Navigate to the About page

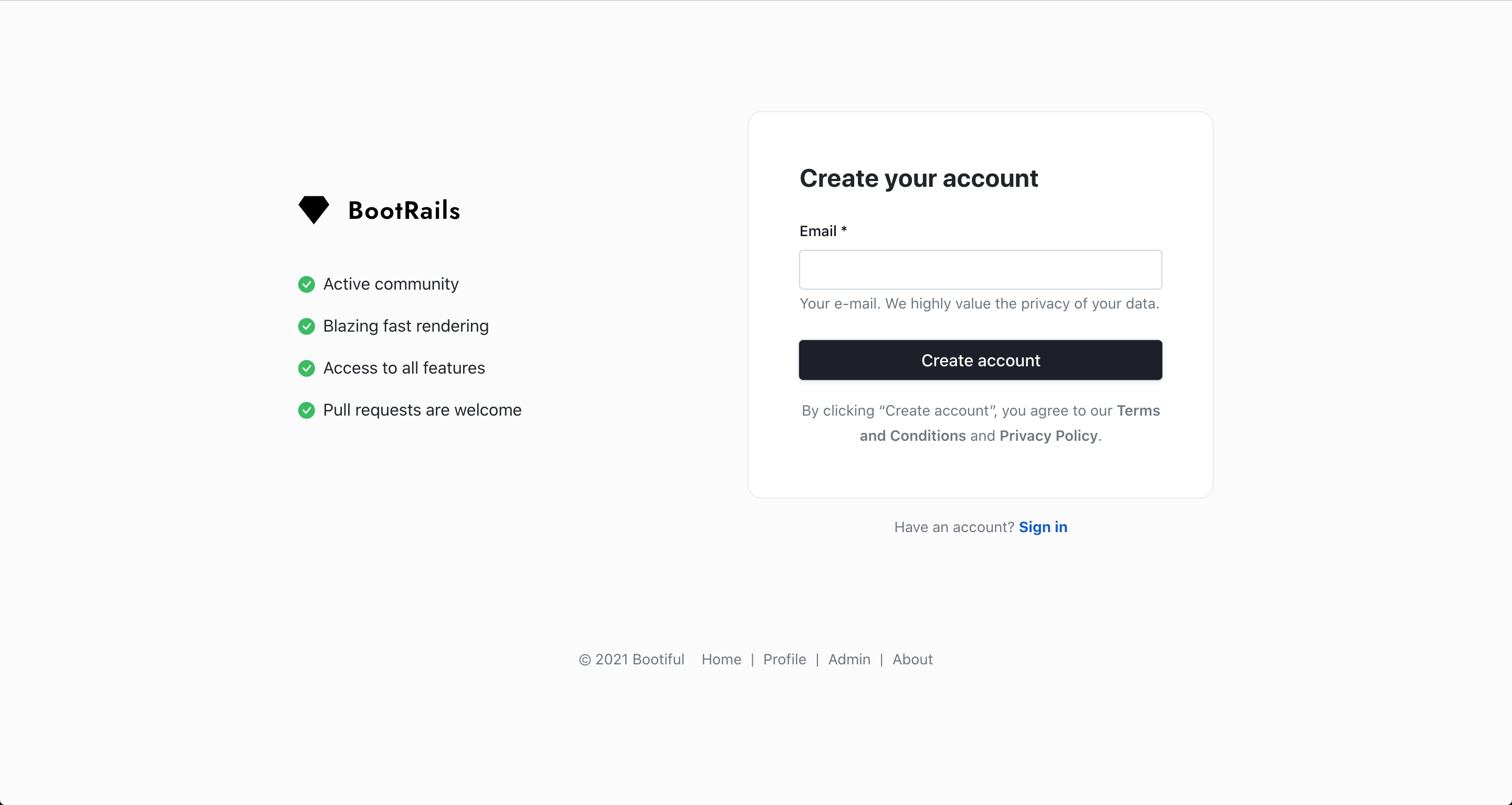[912, 660]
